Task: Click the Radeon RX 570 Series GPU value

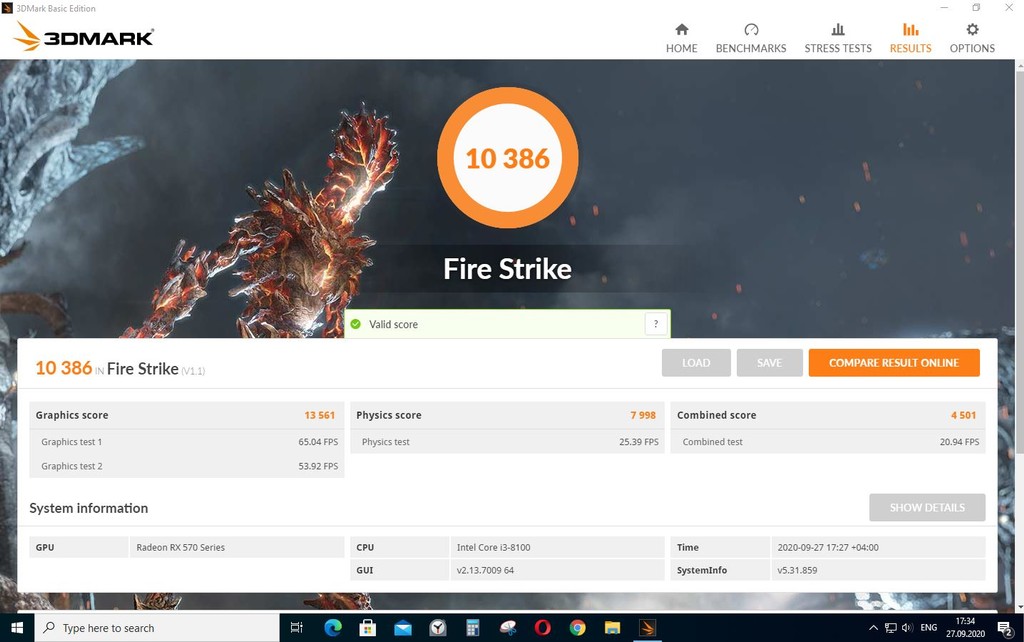Action: (x=180, y=547)
